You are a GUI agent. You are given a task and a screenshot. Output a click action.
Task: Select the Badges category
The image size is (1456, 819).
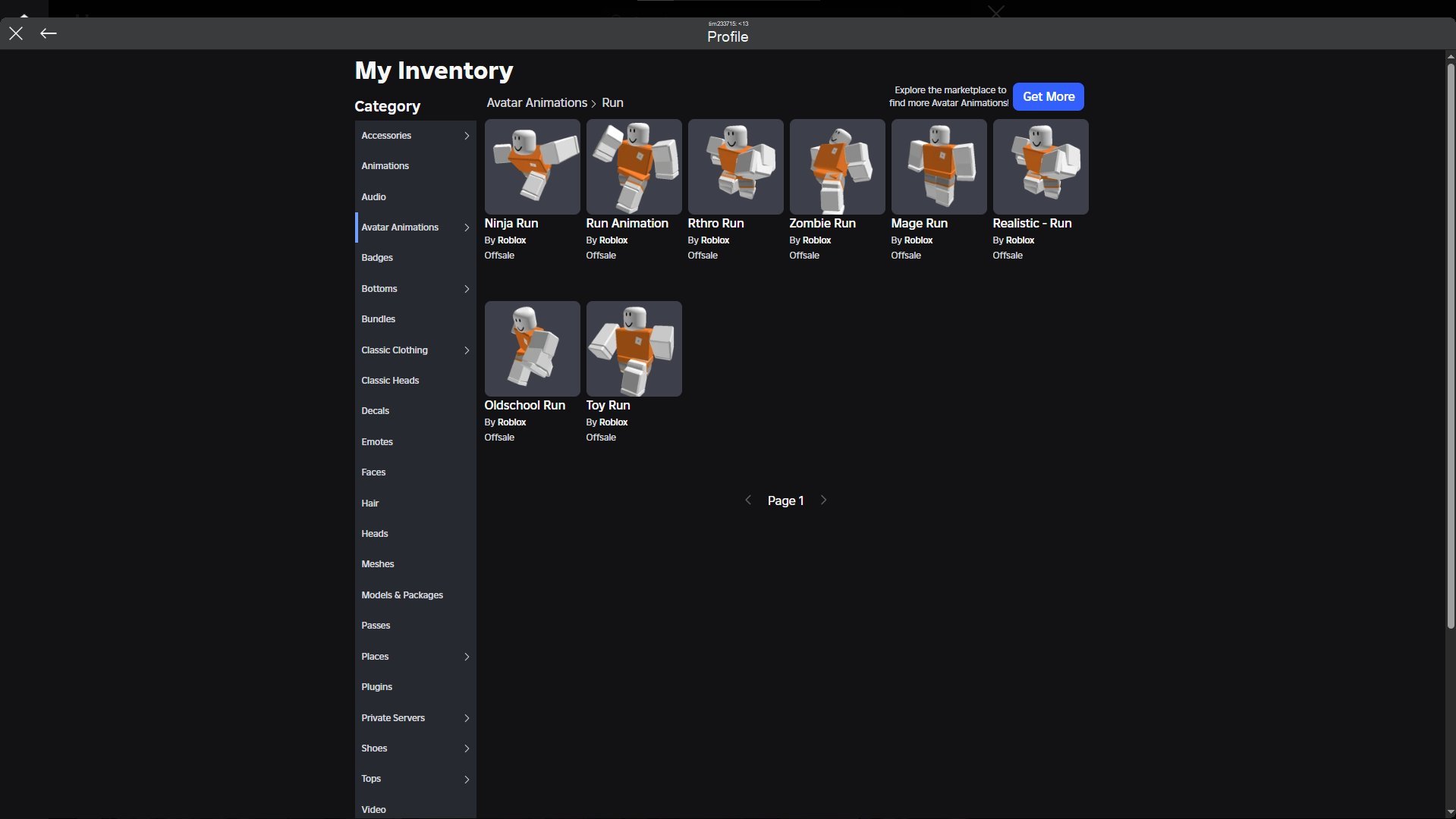(415, 258)
